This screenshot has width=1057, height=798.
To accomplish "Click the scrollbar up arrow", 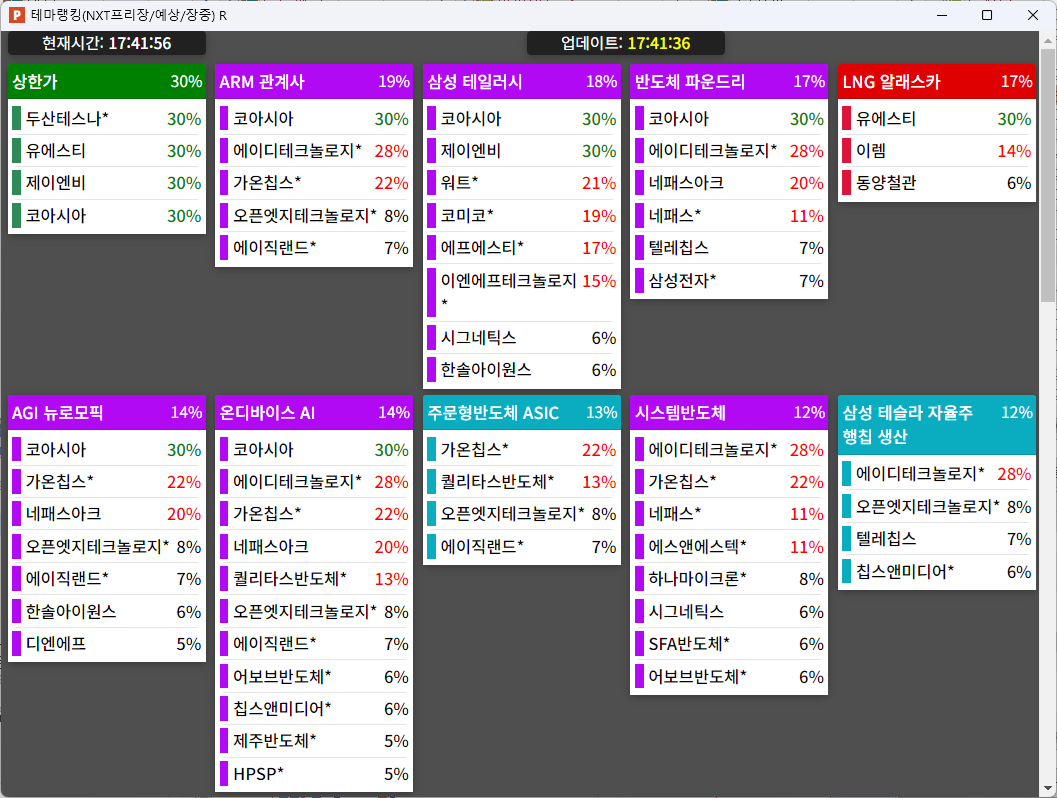I will (1048, 40).
